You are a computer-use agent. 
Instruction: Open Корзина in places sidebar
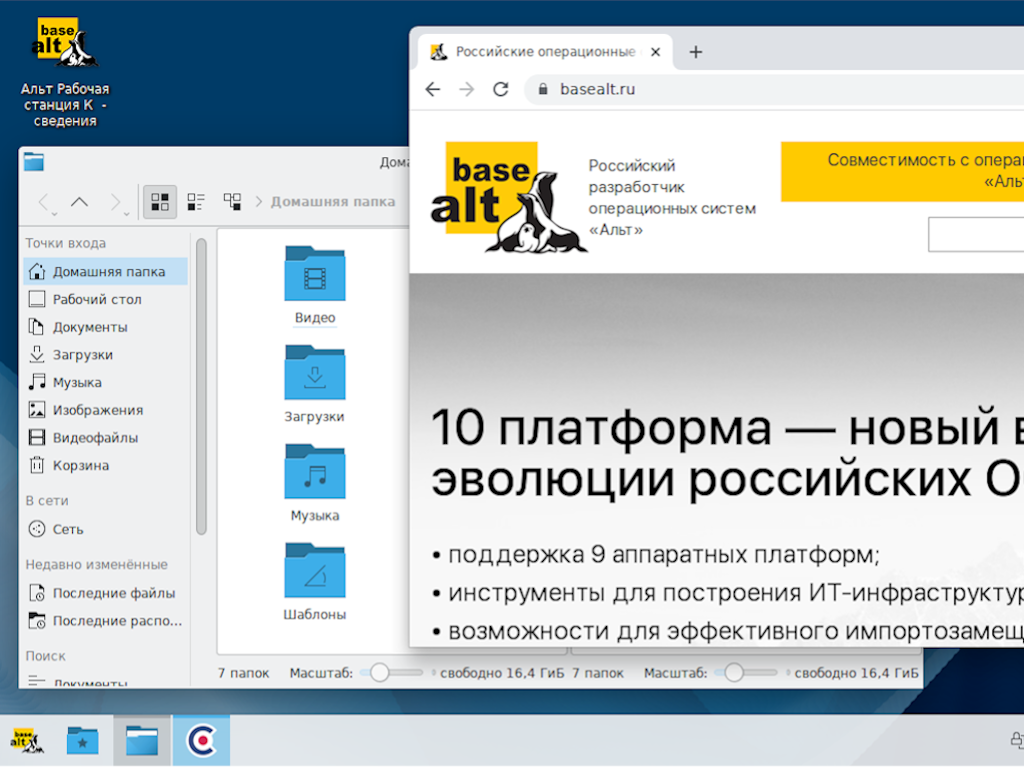pyautogui.click(x=106, y=465)
